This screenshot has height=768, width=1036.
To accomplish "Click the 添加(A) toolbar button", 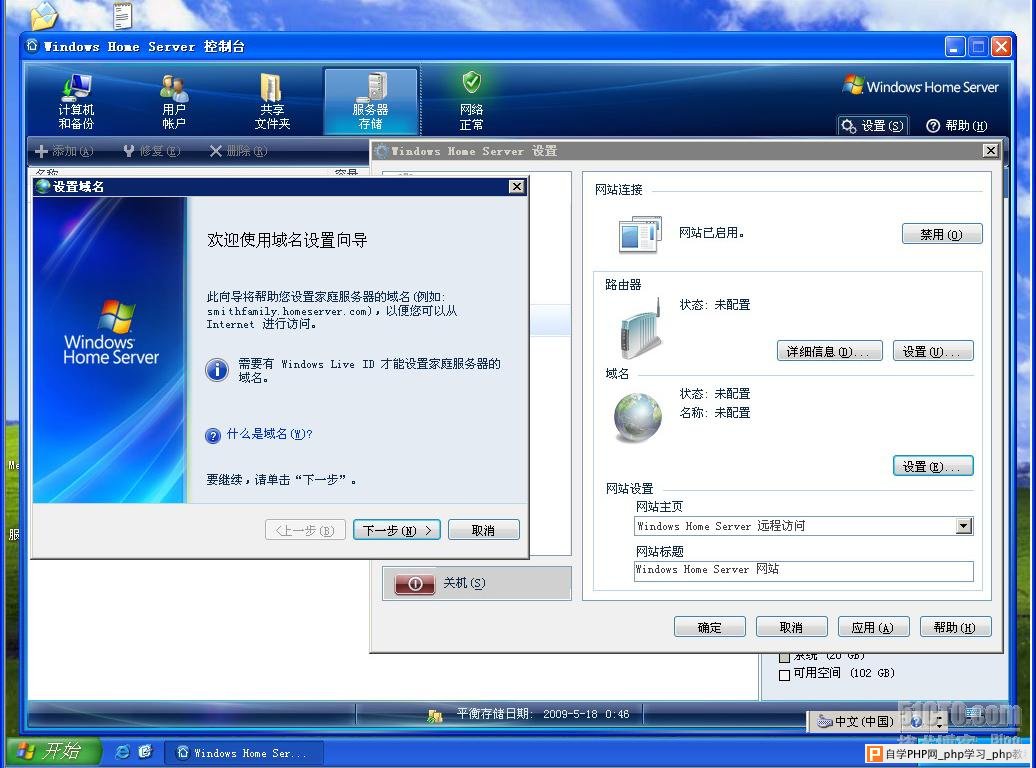I will [64, 151].
